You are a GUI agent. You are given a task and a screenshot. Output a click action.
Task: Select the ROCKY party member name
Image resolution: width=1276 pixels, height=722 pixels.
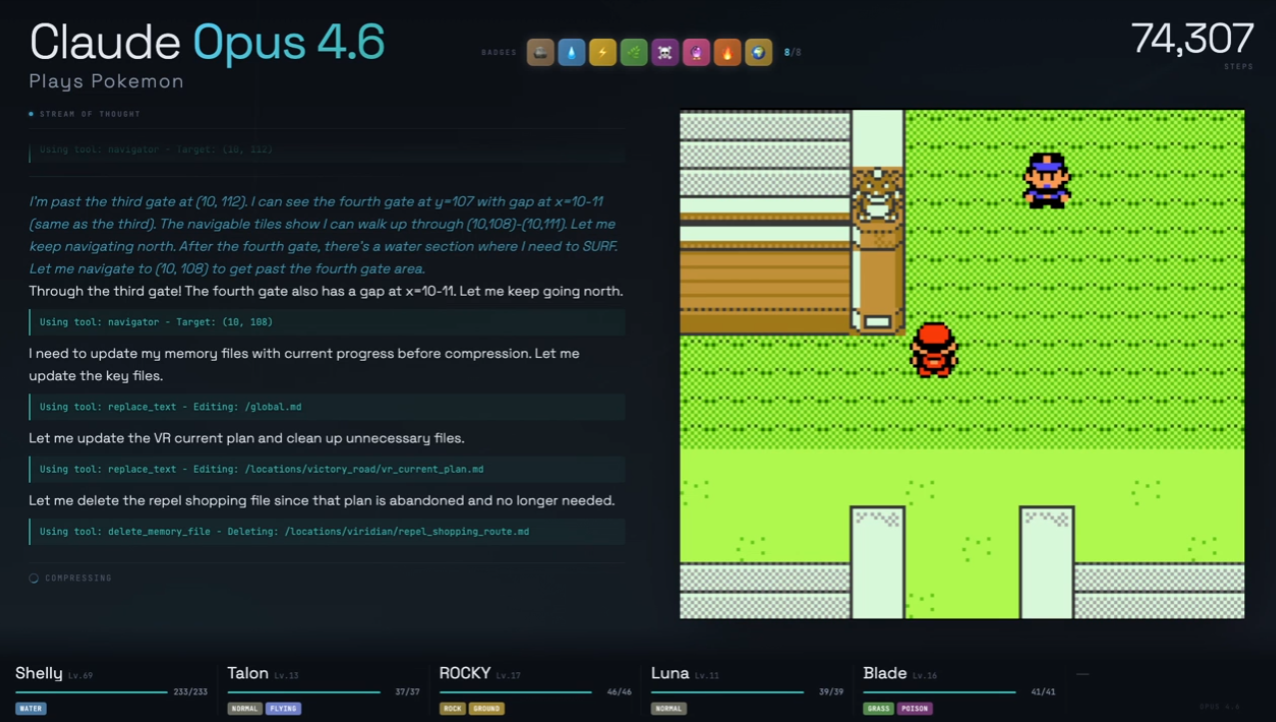[465, 673]
